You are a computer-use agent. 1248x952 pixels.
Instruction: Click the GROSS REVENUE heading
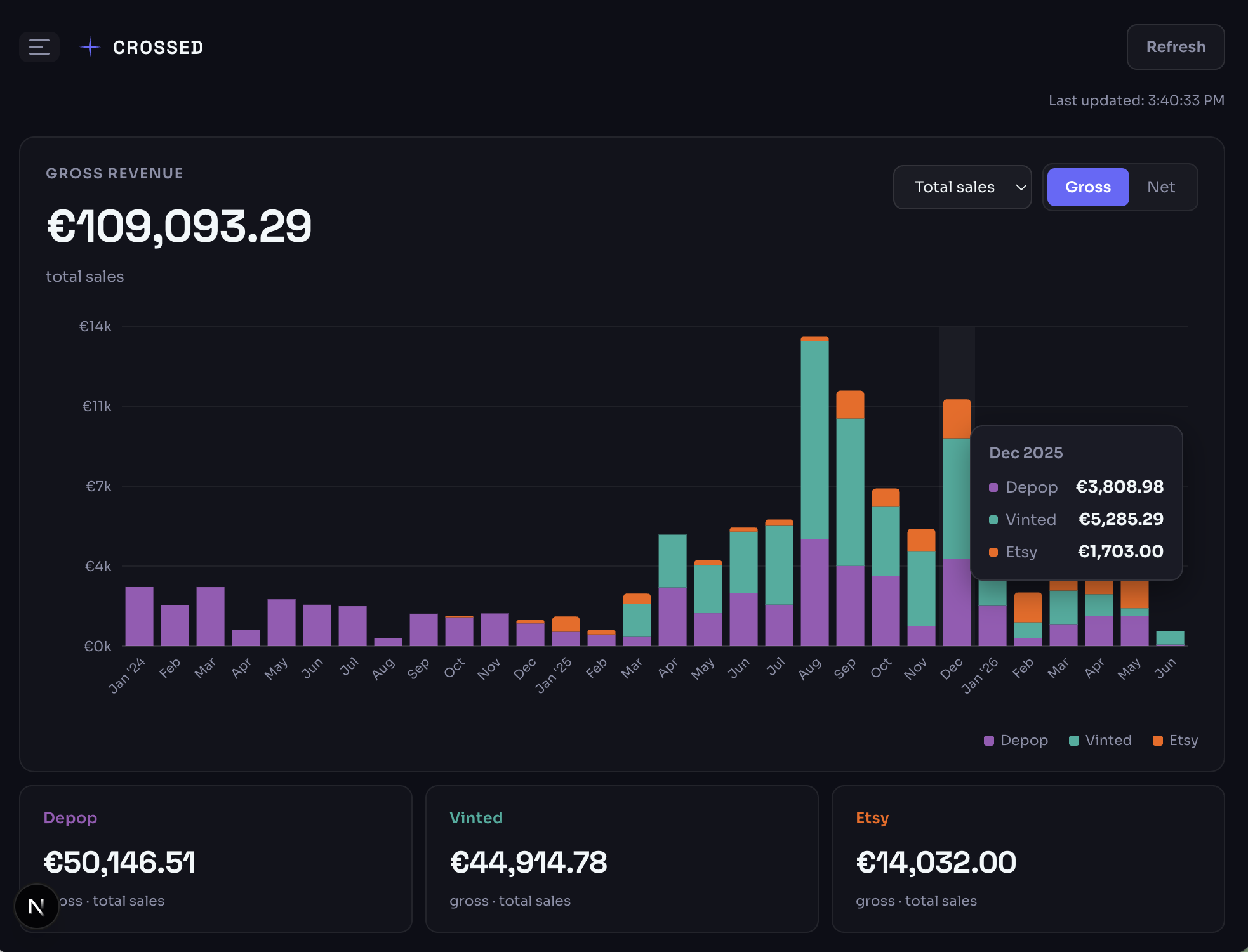(114, 173)
